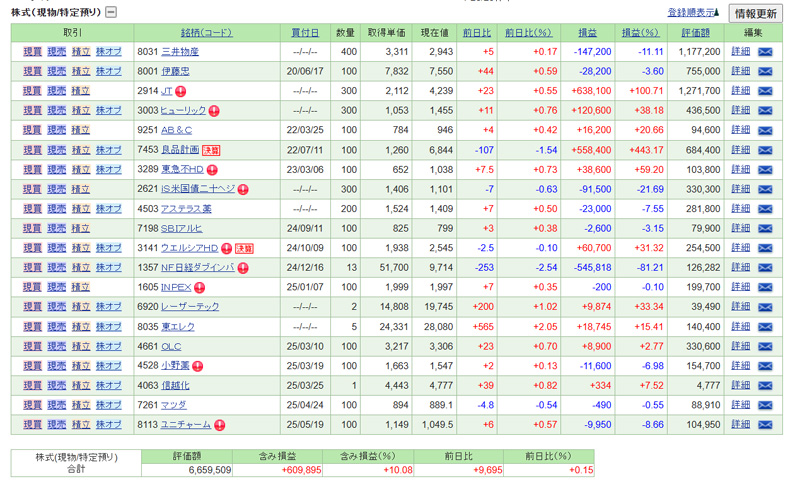Viewport: 800px width, 484px height.
Task: Sort by 損益(%) column header
Action: (640, 33)
